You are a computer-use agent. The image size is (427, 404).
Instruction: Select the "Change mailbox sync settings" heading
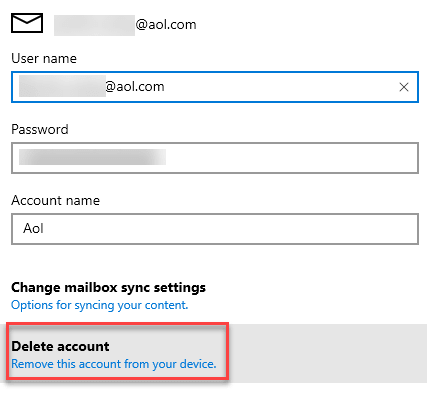pos(108,287)
